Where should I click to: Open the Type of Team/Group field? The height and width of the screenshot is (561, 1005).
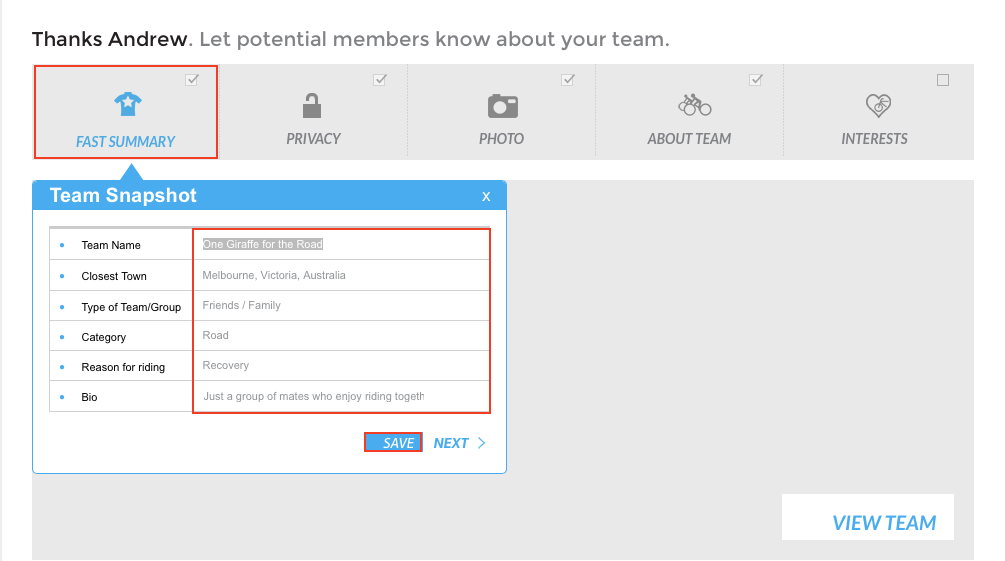coord(341,306)
